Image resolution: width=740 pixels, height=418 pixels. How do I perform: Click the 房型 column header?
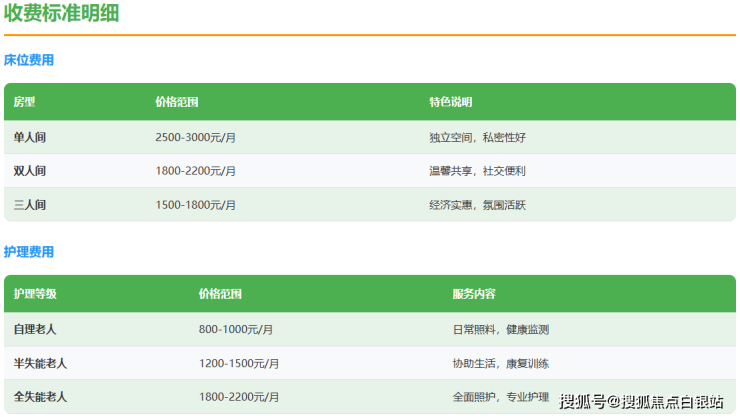pyautogui.click(x=24, y=102)
